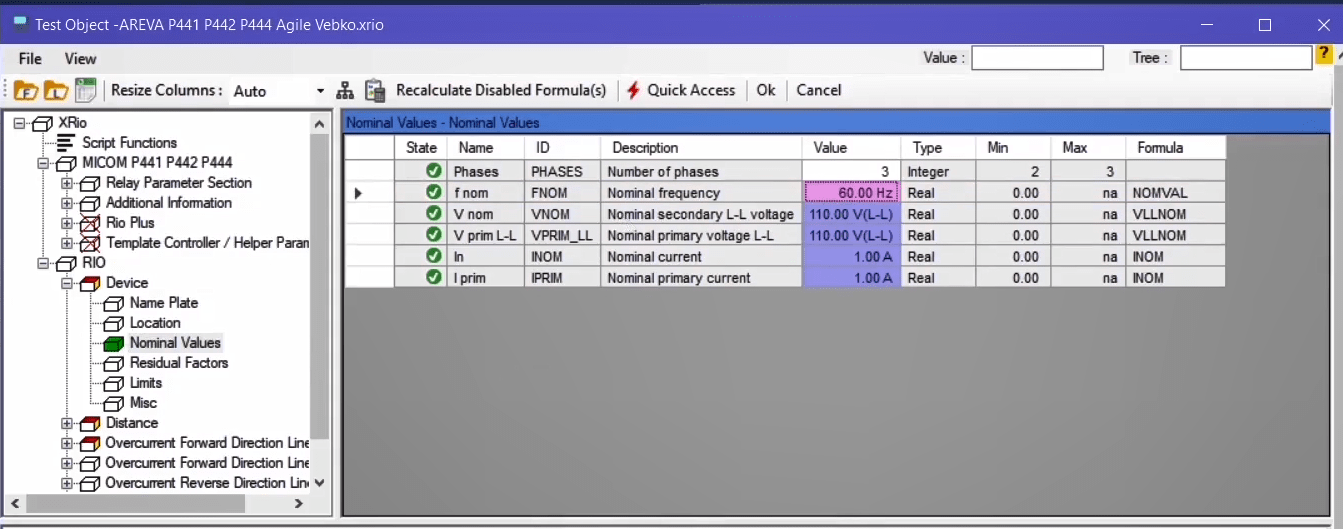1343x529 pixels.
Task: Open the View menu
Action: coord(81,59)
